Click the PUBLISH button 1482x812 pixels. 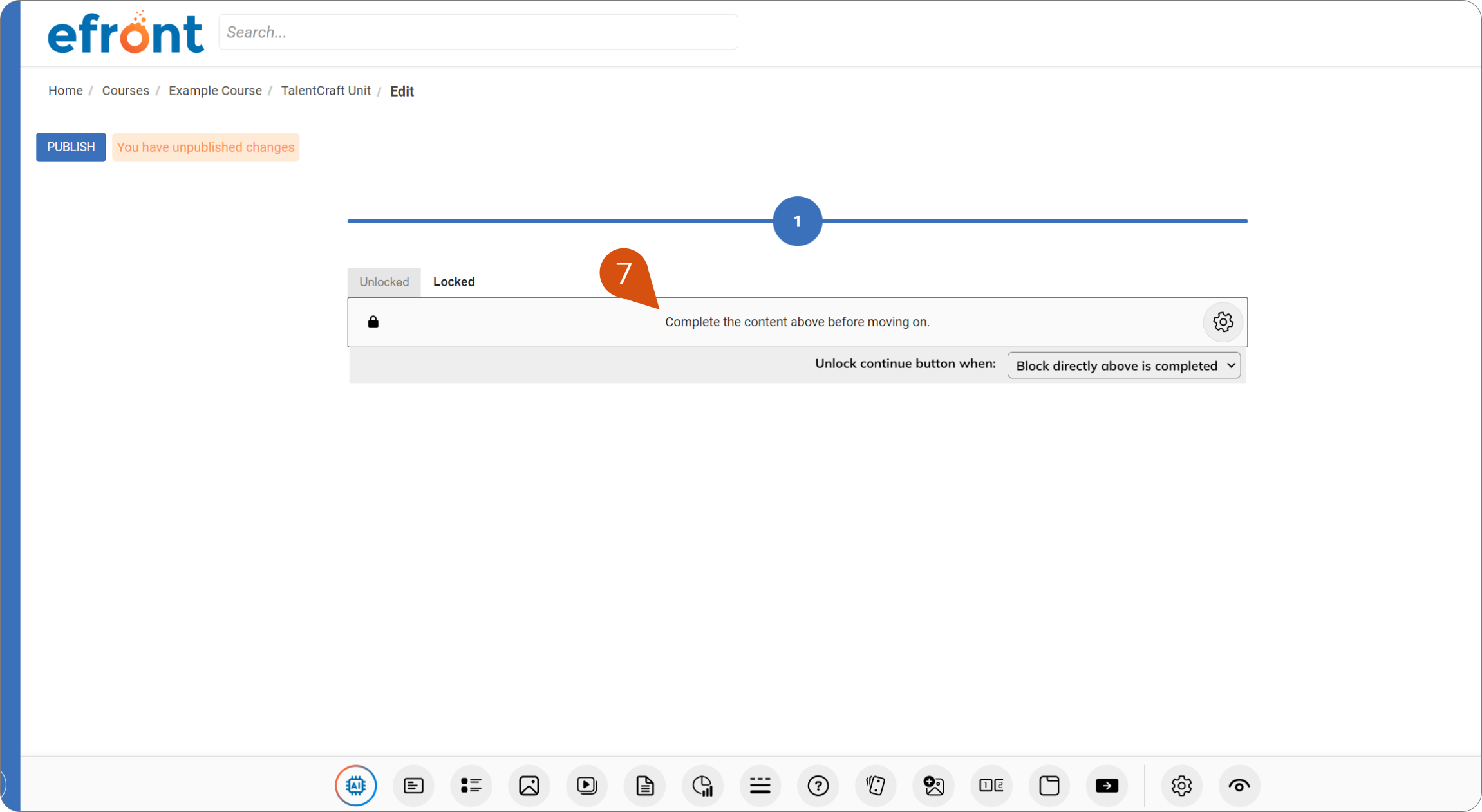71,147
